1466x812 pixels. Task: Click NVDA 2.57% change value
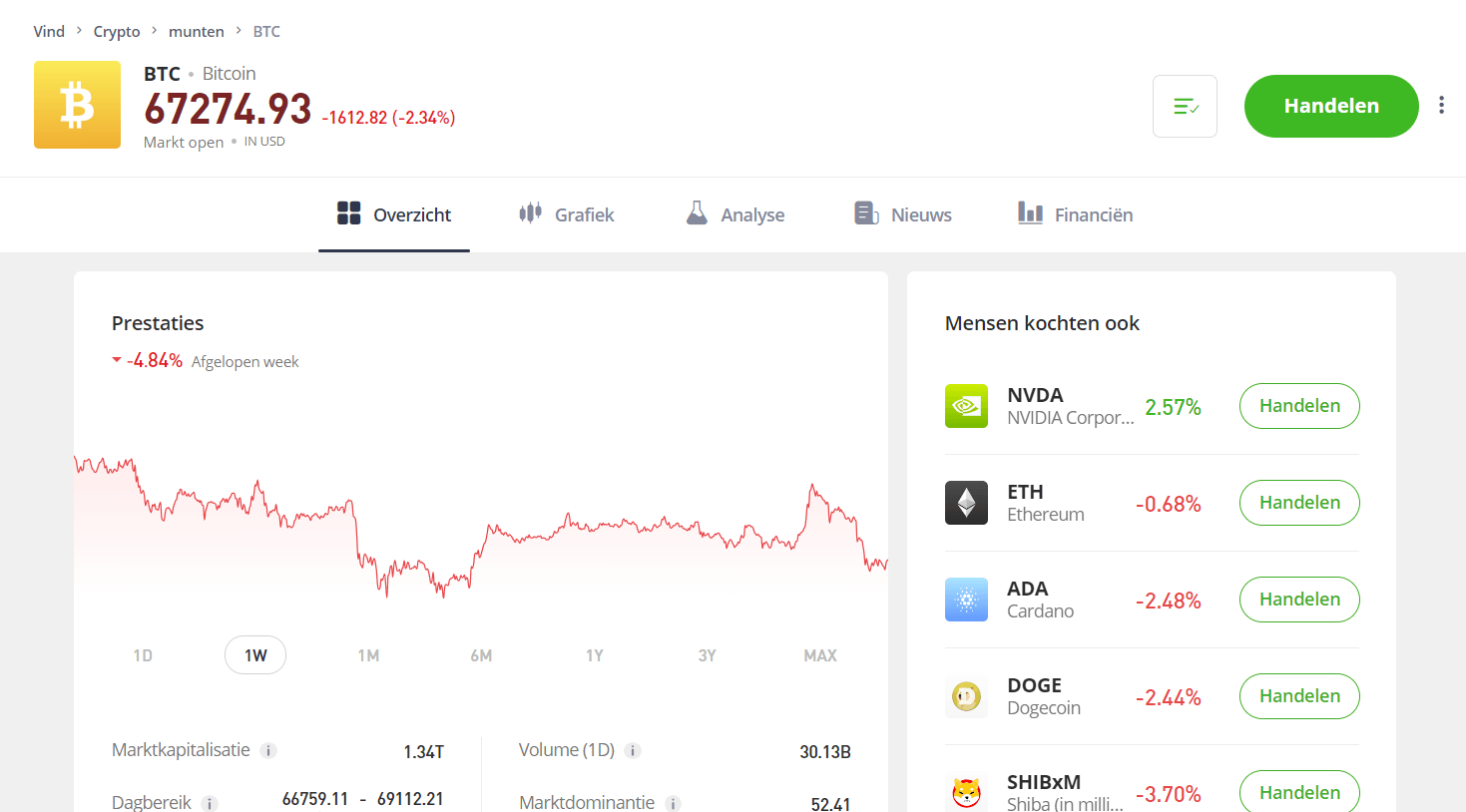1173,407
